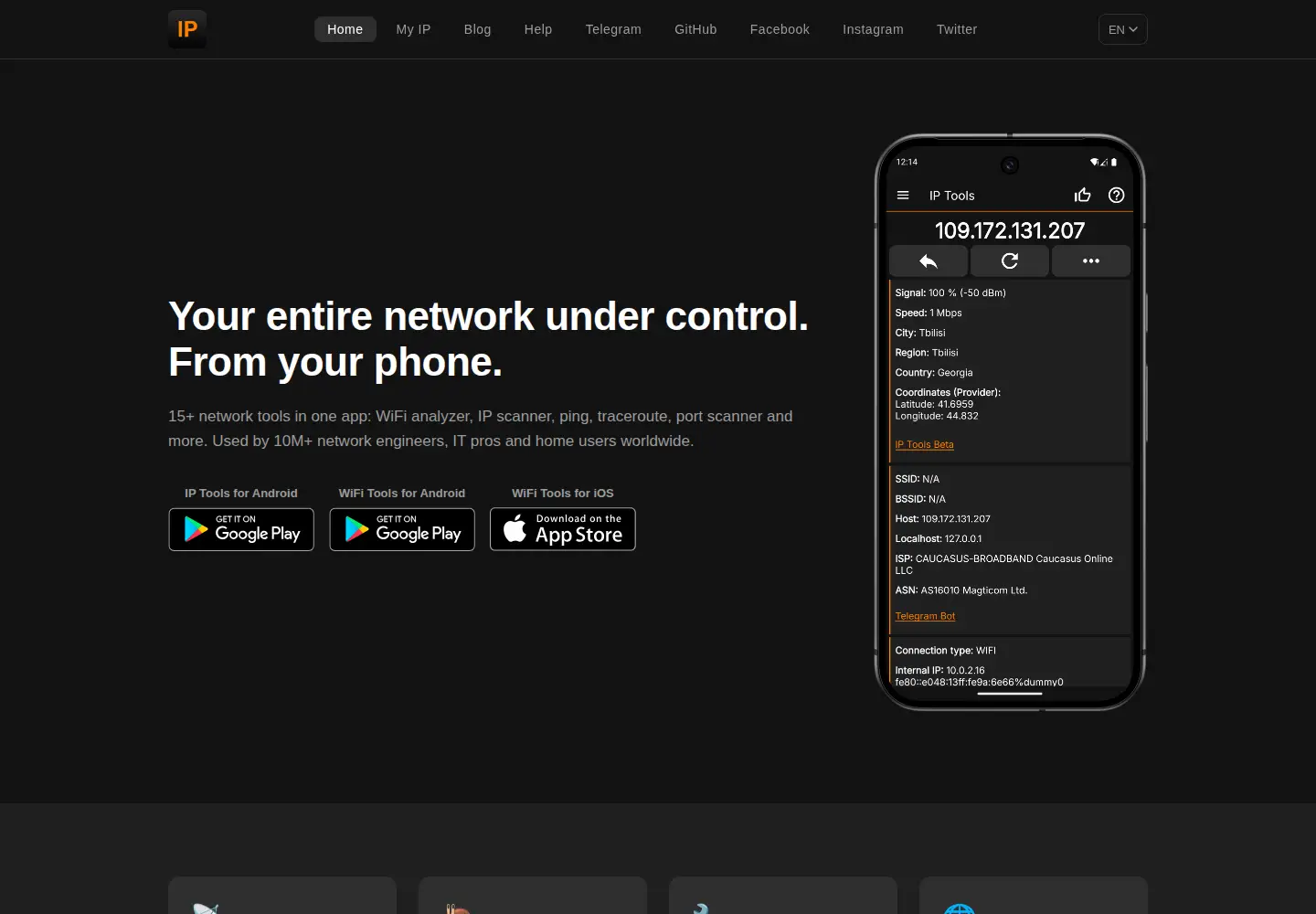Get WiFi Tools for Android on Google Play
Screen dimensions: 1316x914
(402, 529)
